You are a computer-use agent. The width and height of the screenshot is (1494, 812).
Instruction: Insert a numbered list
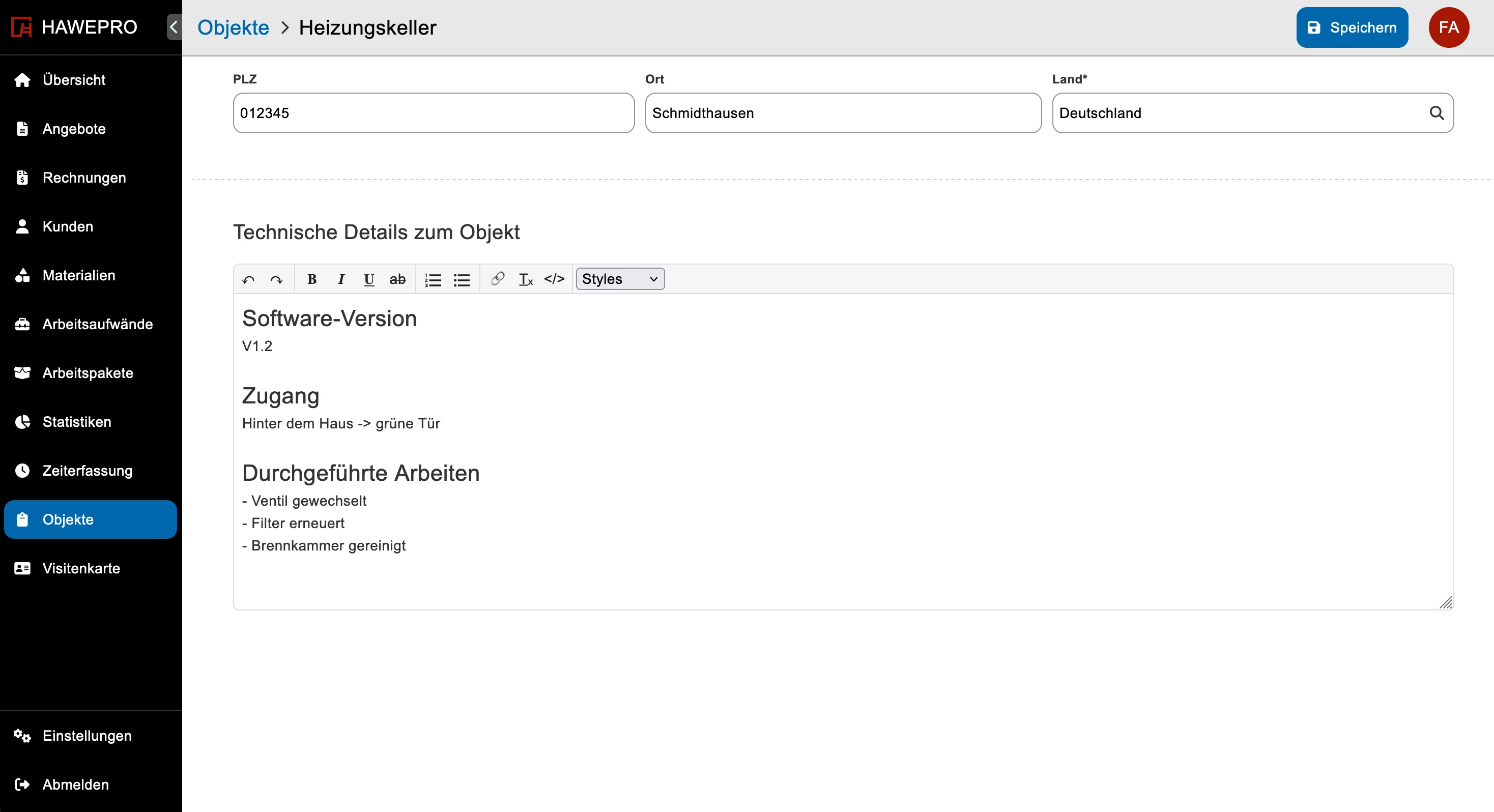pyautogui.click(x=433, y=279)
